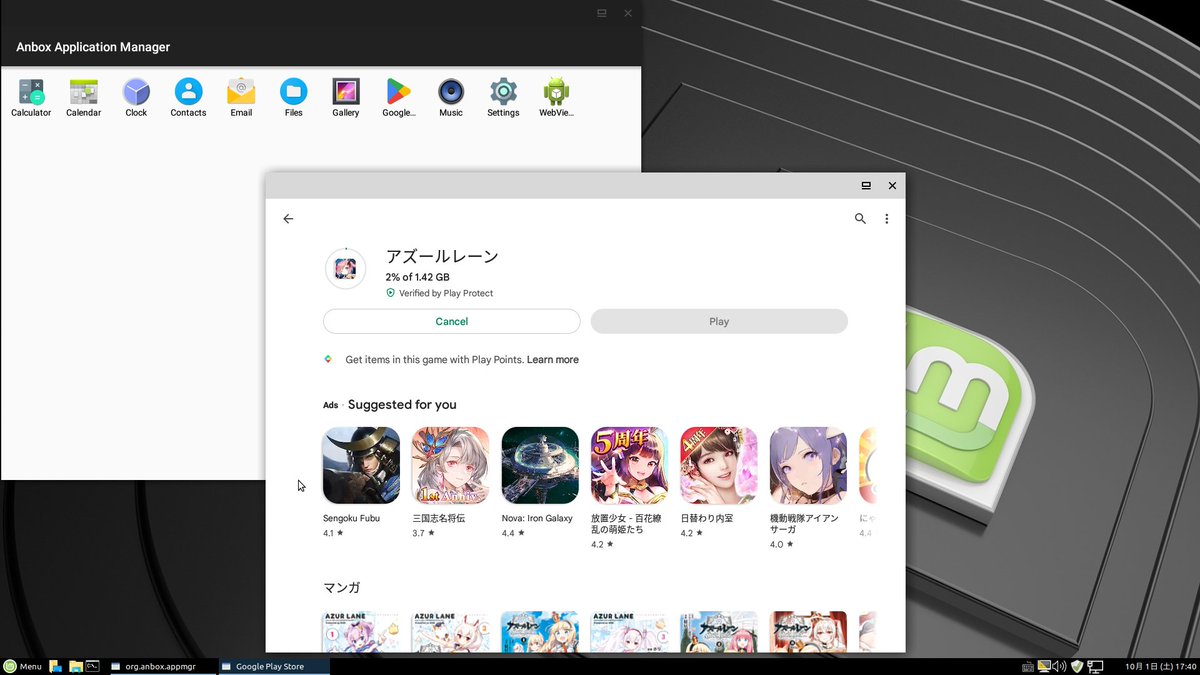
Task: Click the Verified by Play Protect shield
Action: tap(391, 293)
